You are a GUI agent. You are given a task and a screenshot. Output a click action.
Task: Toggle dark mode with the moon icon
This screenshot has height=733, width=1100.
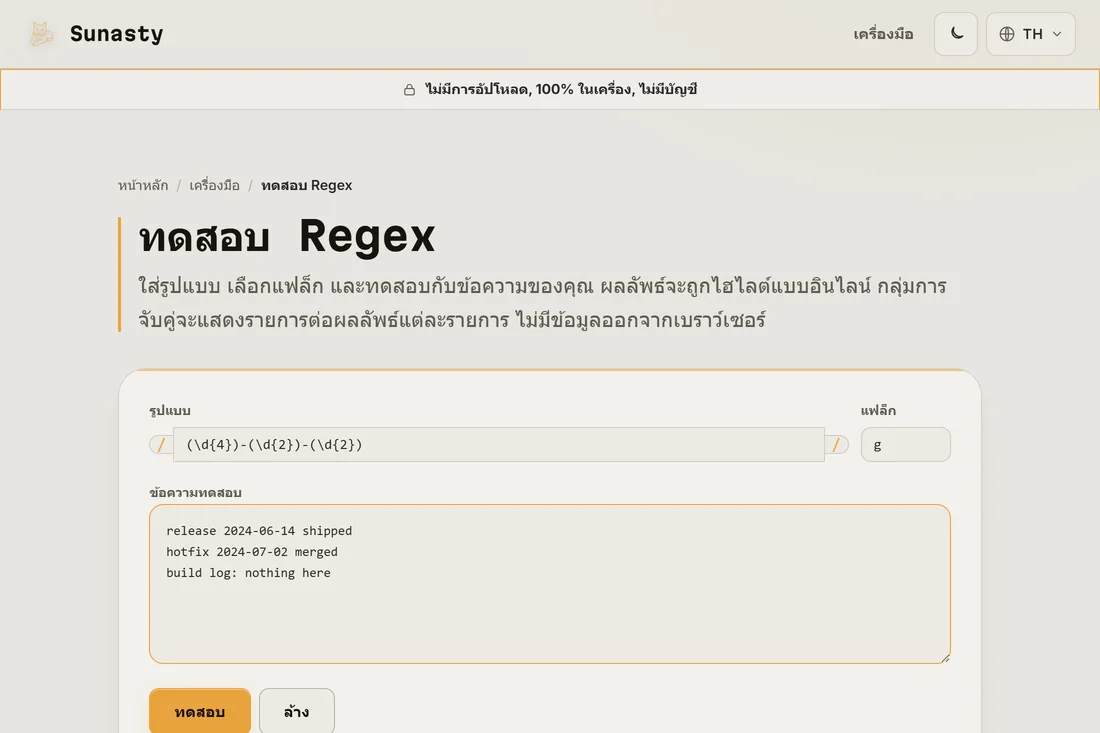955,34
